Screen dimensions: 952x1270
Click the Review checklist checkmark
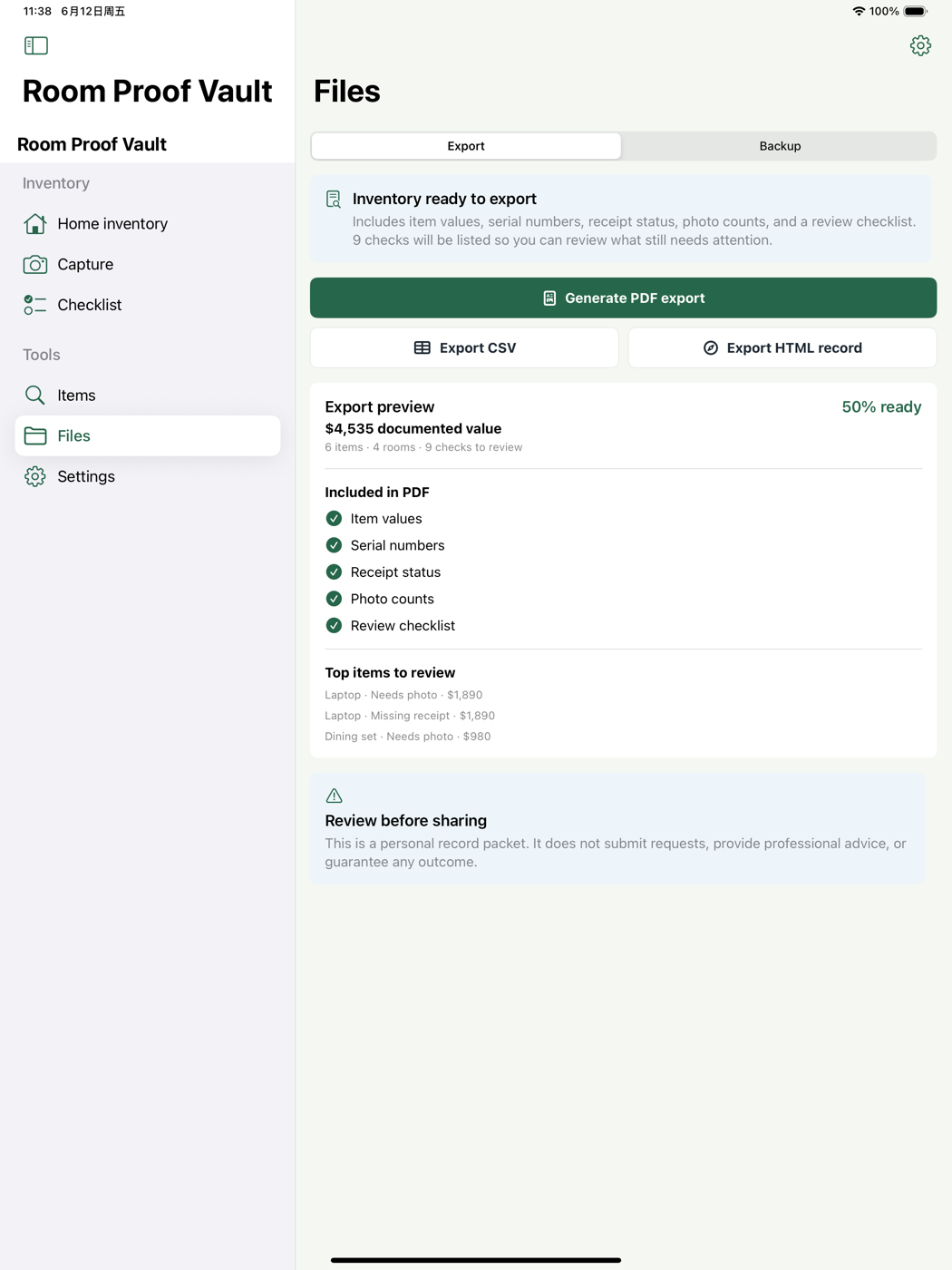(334, 625)
